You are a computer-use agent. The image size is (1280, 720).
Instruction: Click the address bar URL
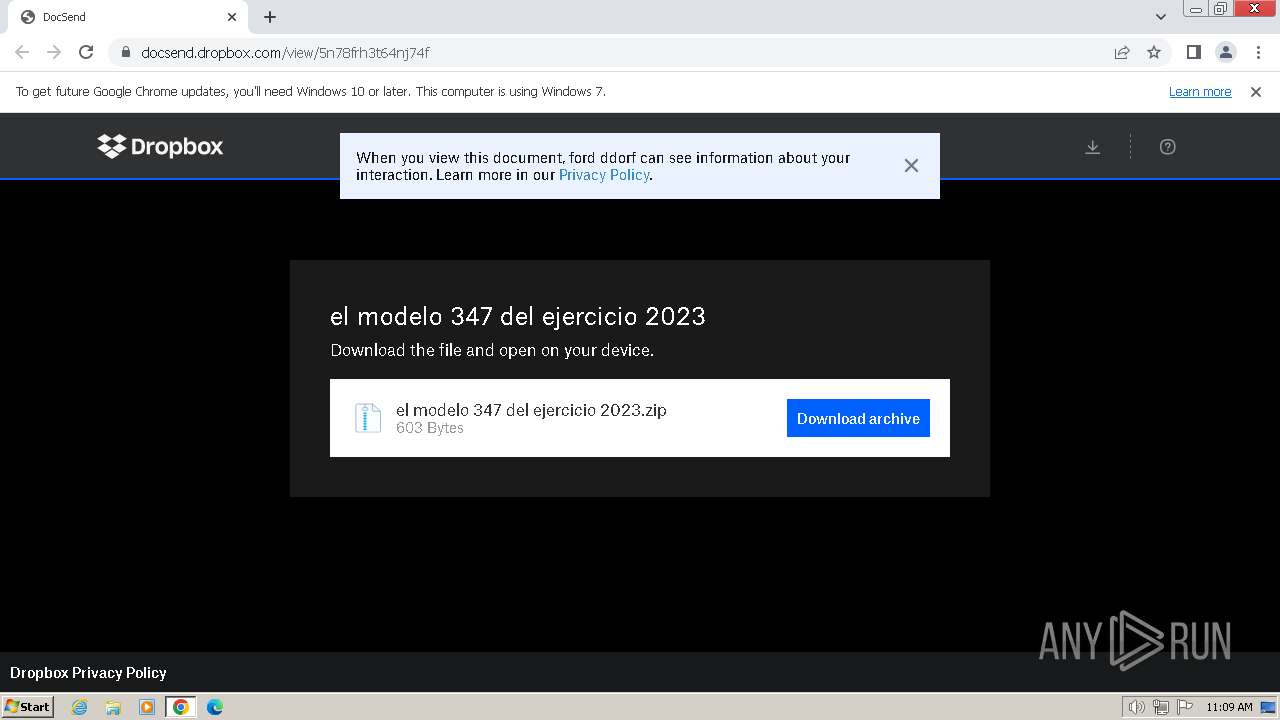click(285, 53)
